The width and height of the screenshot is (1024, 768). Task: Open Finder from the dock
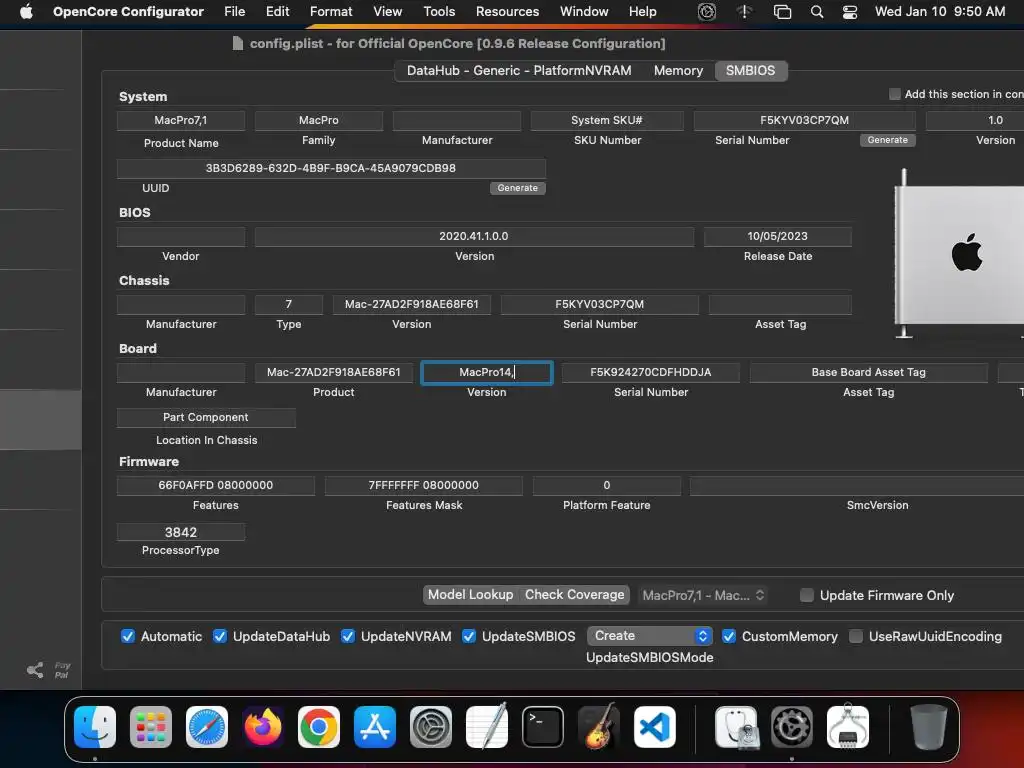coord(95,727)
